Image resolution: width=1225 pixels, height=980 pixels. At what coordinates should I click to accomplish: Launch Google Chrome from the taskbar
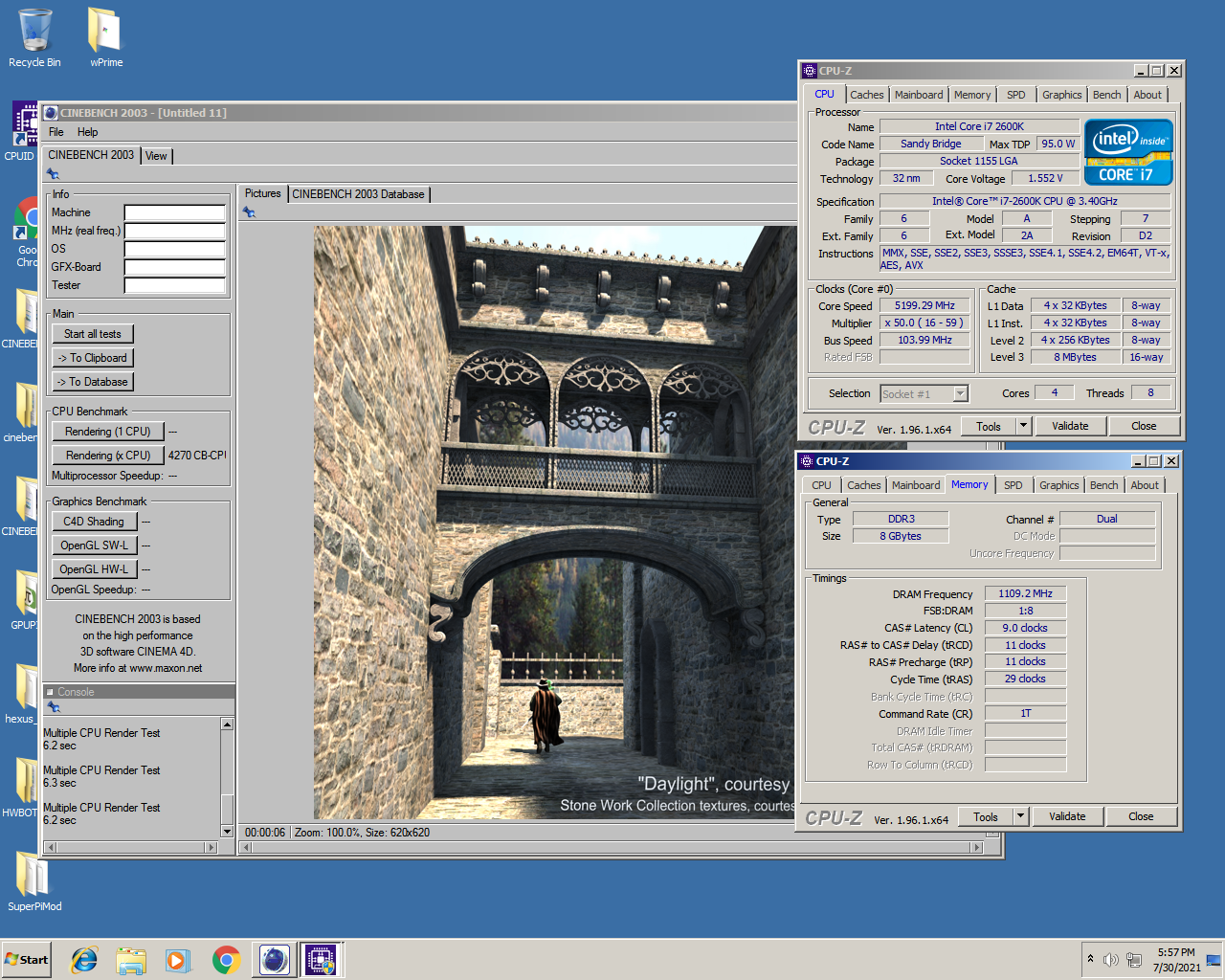(x=226, y=960)
